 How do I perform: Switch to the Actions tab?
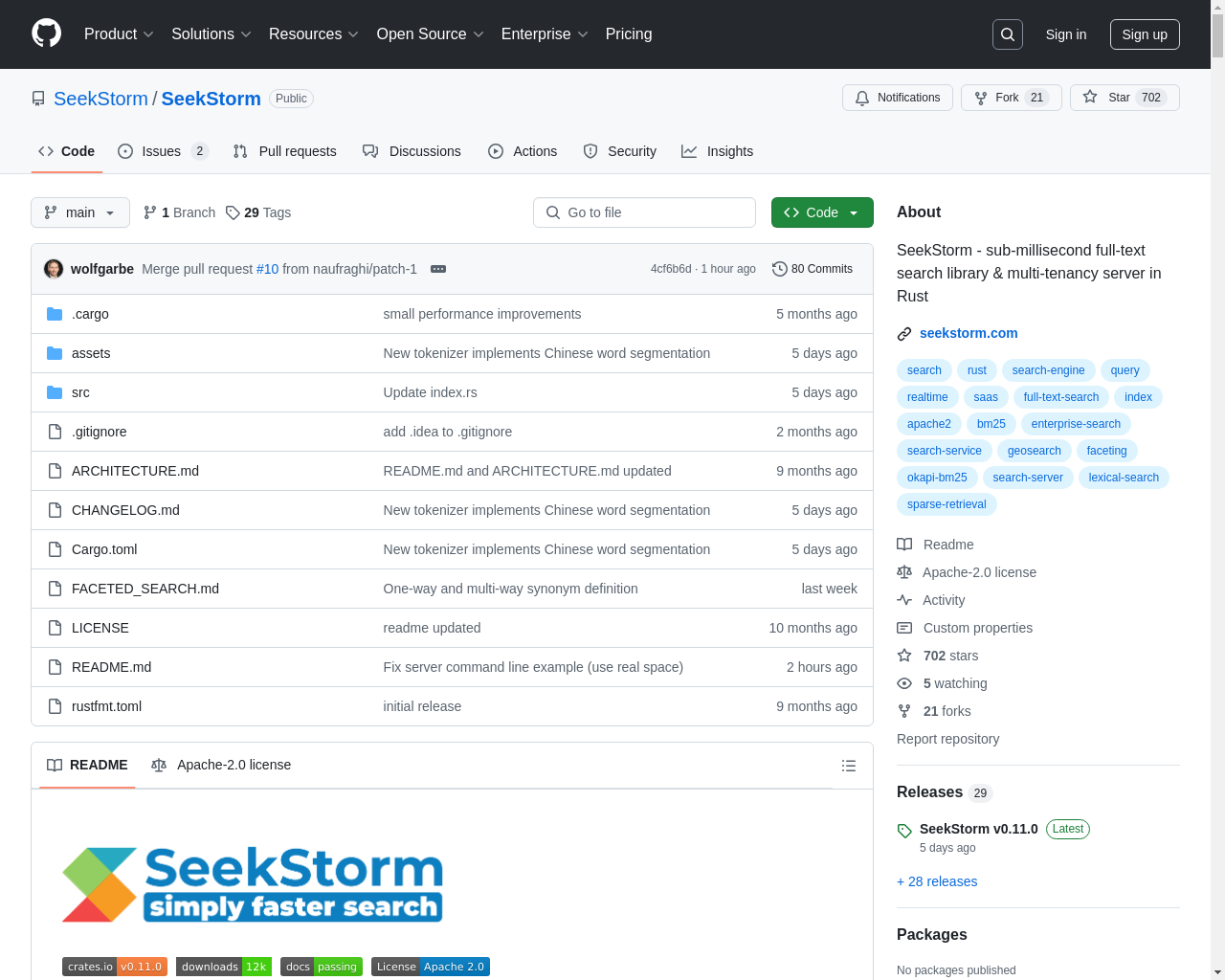tap(523, 151)
